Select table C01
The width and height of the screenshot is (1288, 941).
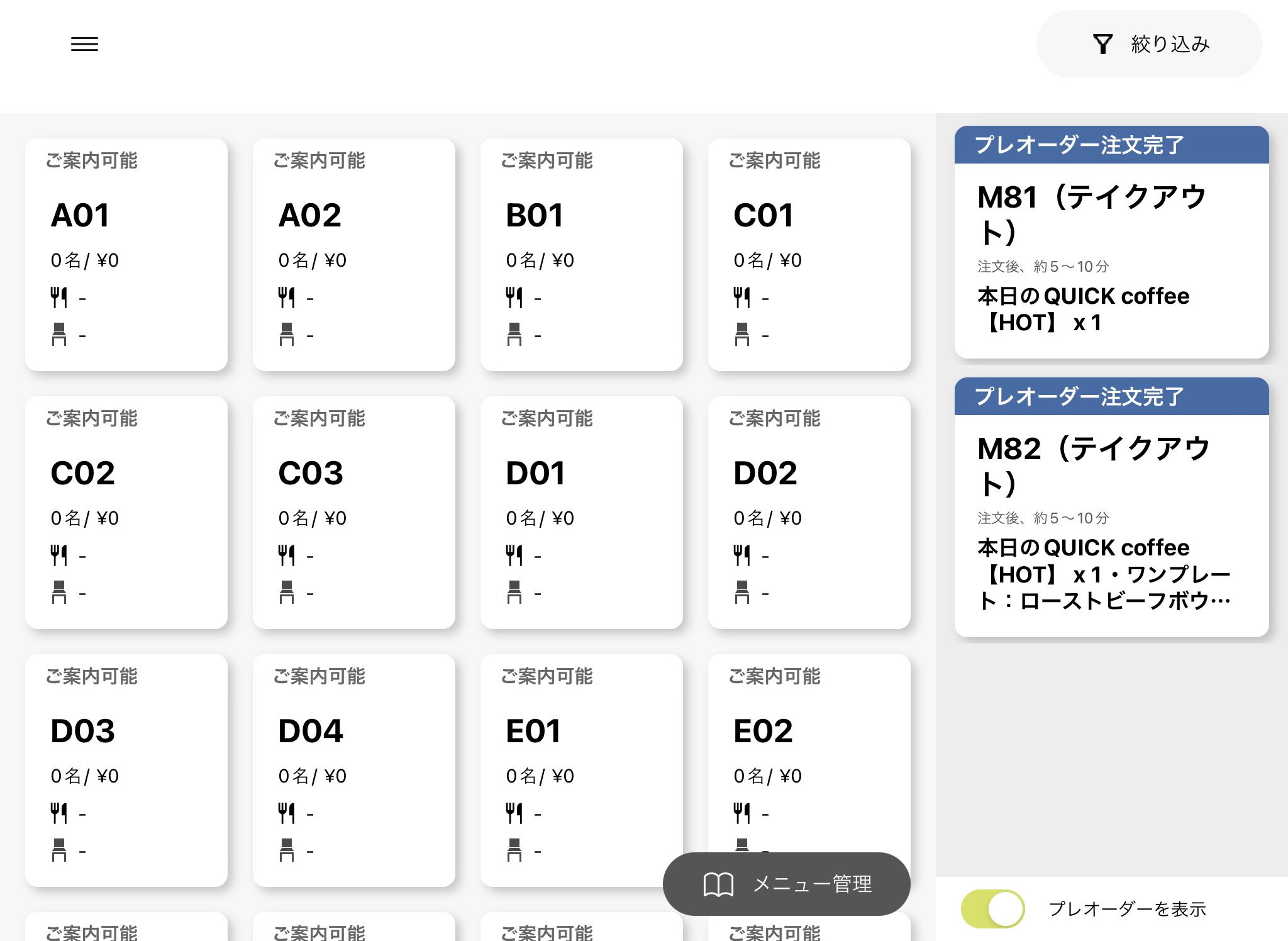coord(809,254)
